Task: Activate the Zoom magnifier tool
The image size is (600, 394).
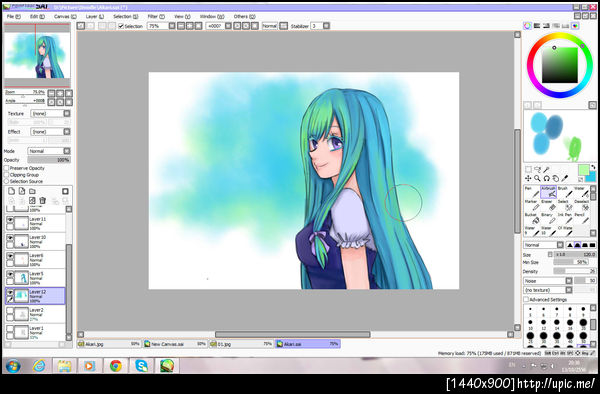Action: [x=538, y=178]
